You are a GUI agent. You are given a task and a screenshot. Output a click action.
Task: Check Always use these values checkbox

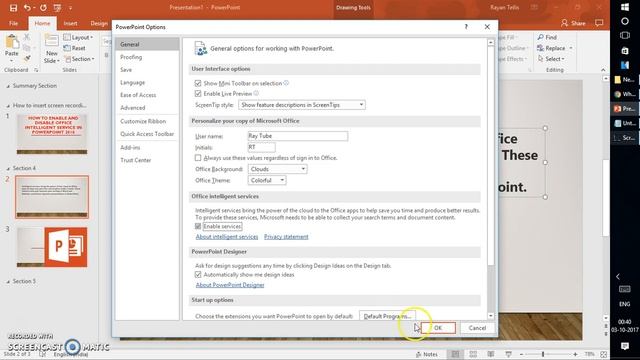click(x=198, y=158)
